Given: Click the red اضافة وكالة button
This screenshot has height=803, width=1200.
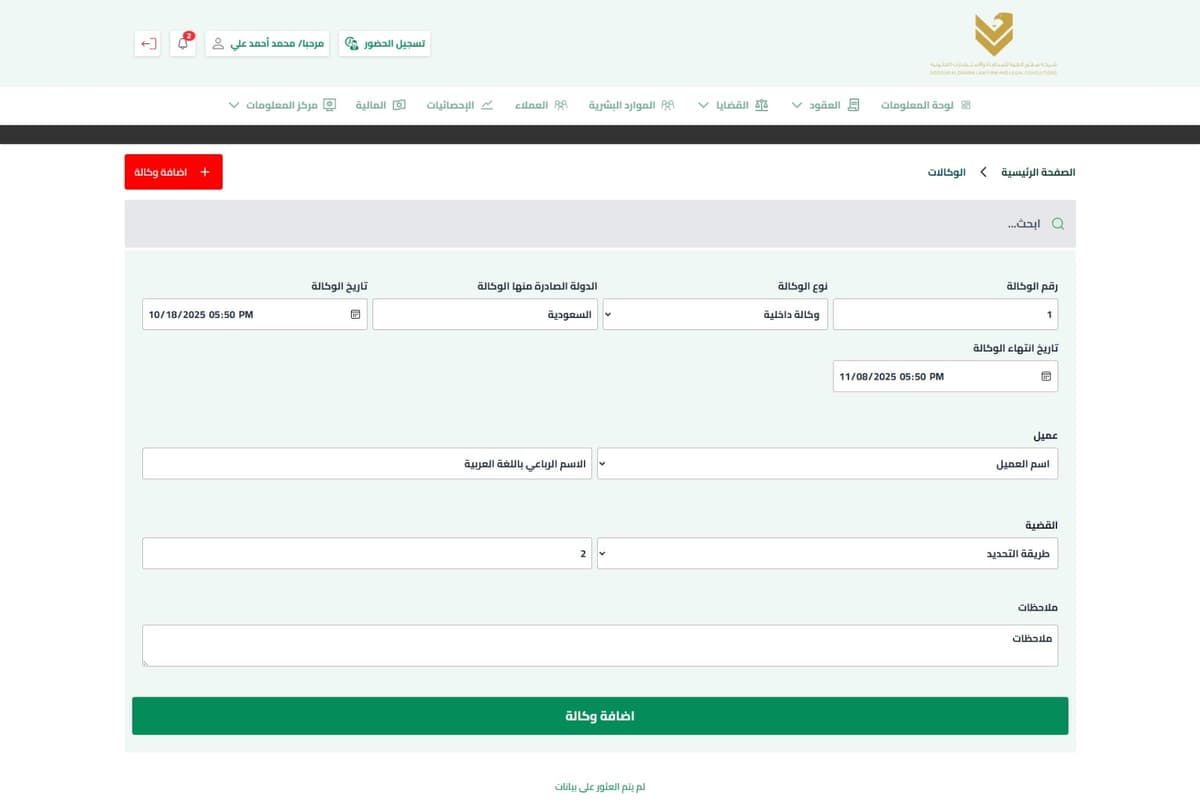Looking at the screenshot, I should 173,172.
